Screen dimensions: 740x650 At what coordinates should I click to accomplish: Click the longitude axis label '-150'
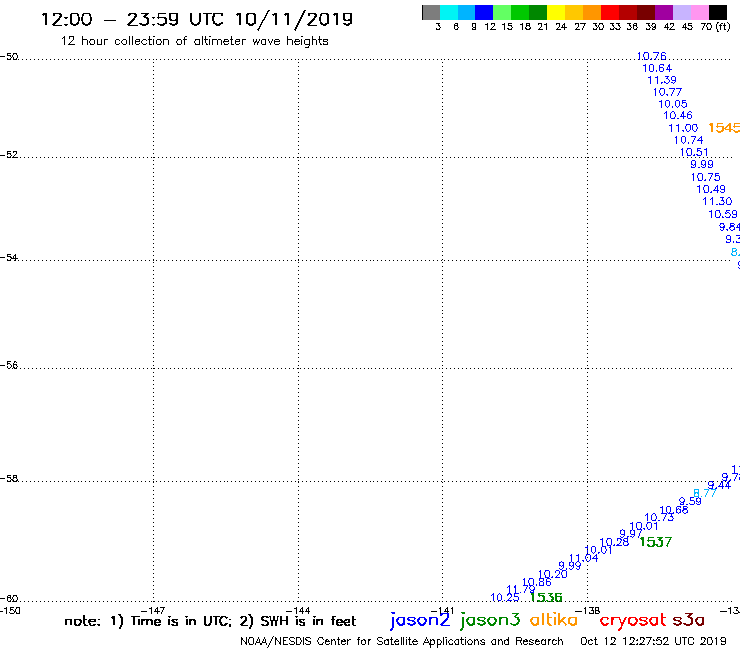click(x=10, y=611)
